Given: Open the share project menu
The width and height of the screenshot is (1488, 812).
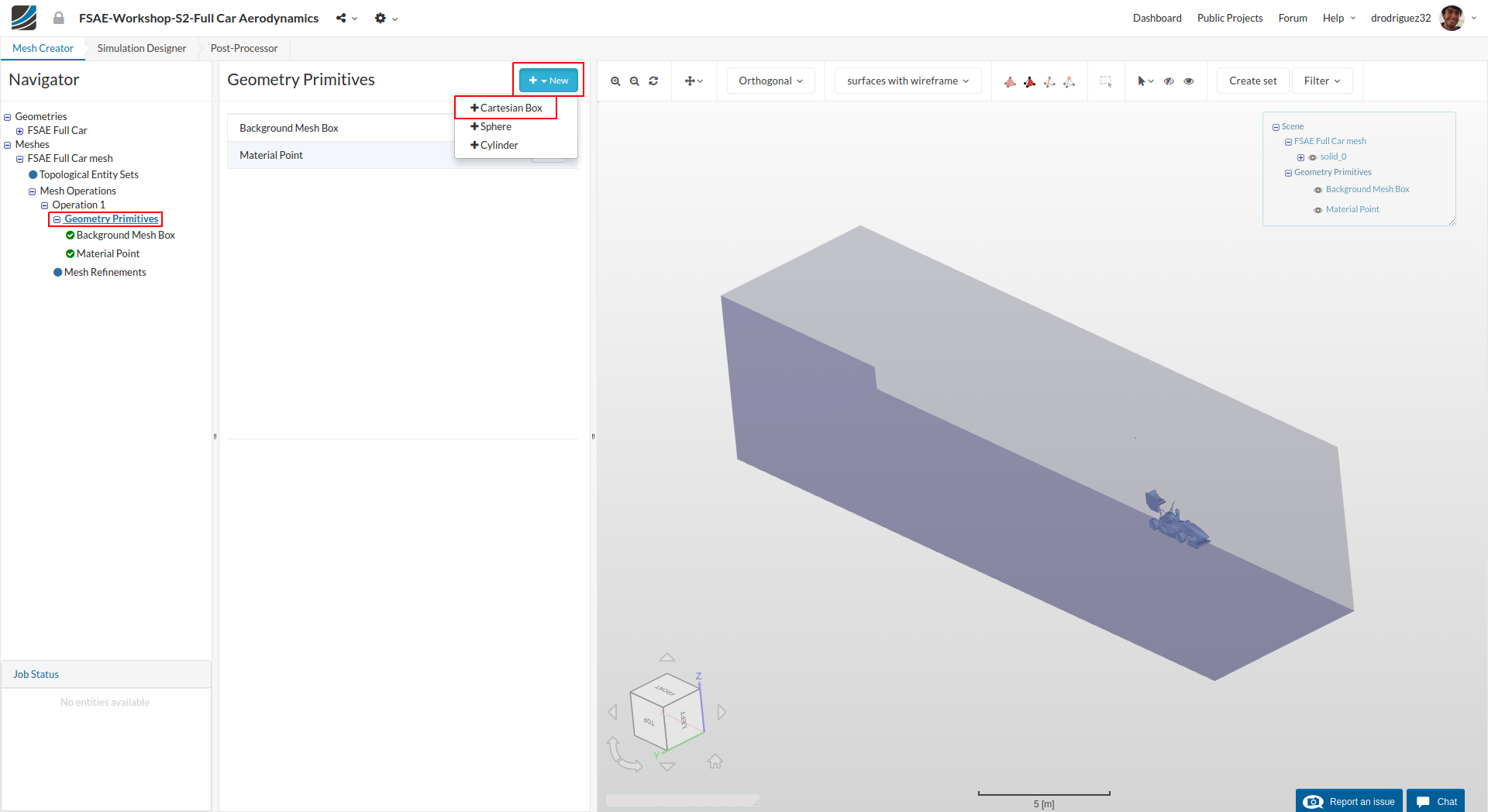Looking at the screenshot, I should pos(346,18).
